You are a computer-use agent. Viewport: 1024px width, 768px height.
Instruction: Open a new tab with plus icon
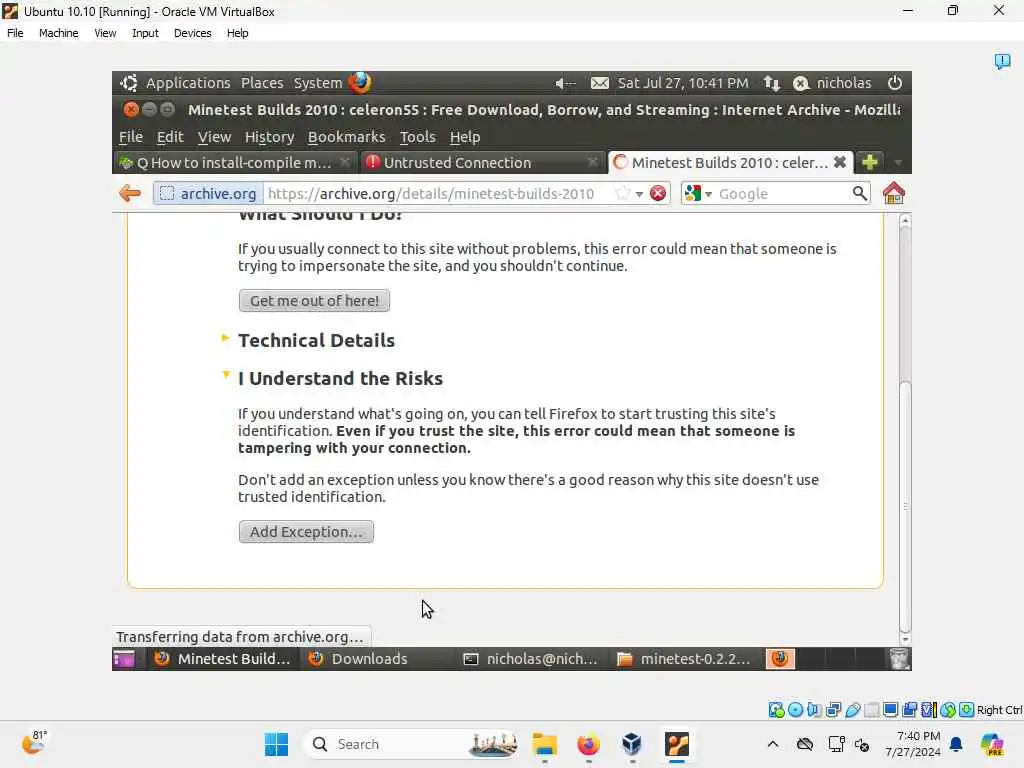(869, 162)
